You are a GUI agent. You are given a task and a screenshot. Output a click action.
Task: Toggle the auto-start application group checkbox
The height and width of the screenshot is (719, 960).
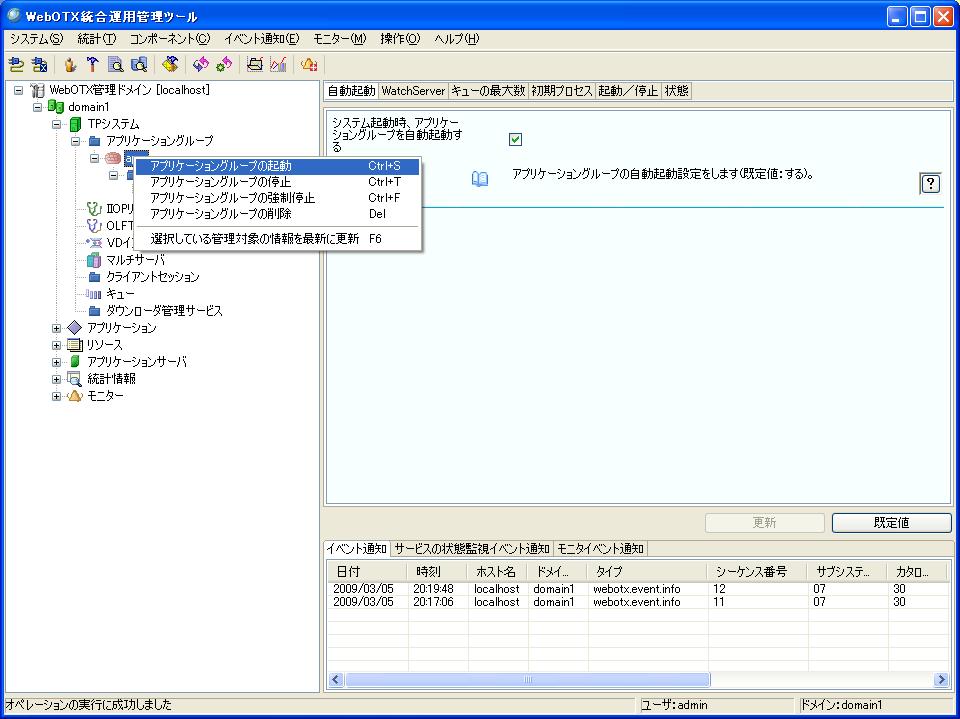click(516, 140)
